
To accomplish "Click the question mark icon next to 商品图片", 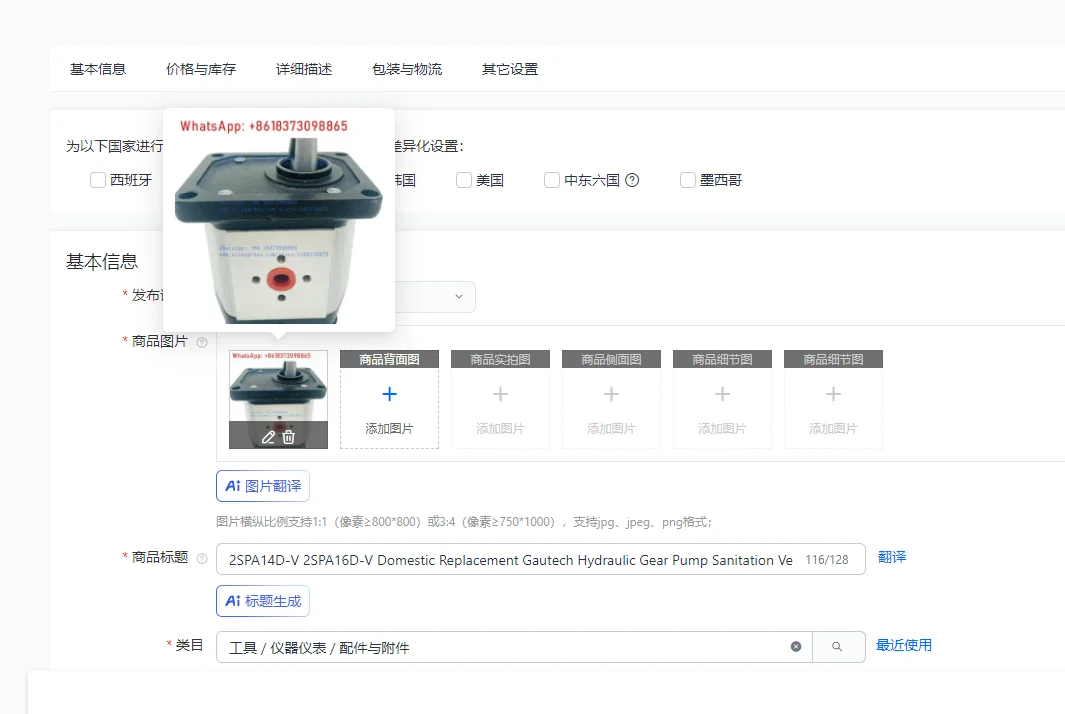I will pyautogui.click(x=203, y=341).
